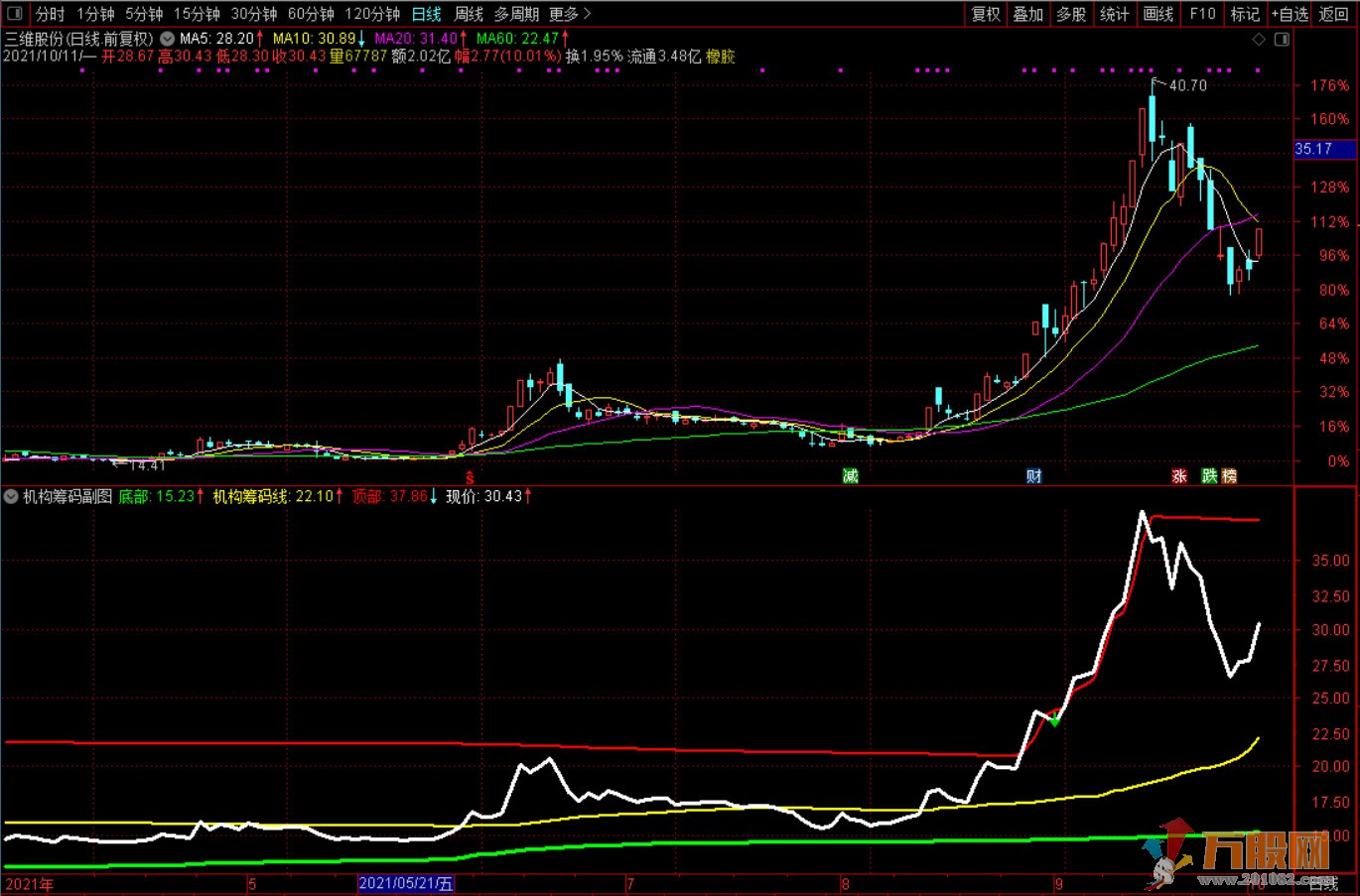
Task: Click the green 跌 event marker
Action: click(1209, 476)
